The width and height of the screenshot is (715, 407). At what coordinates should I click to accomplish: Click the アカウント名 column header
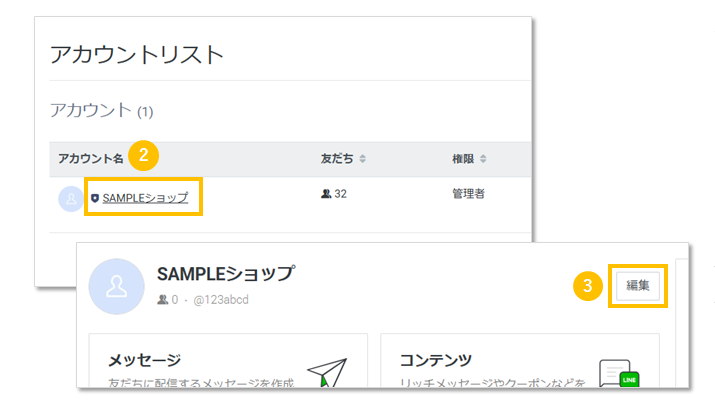tap(90, 159)
